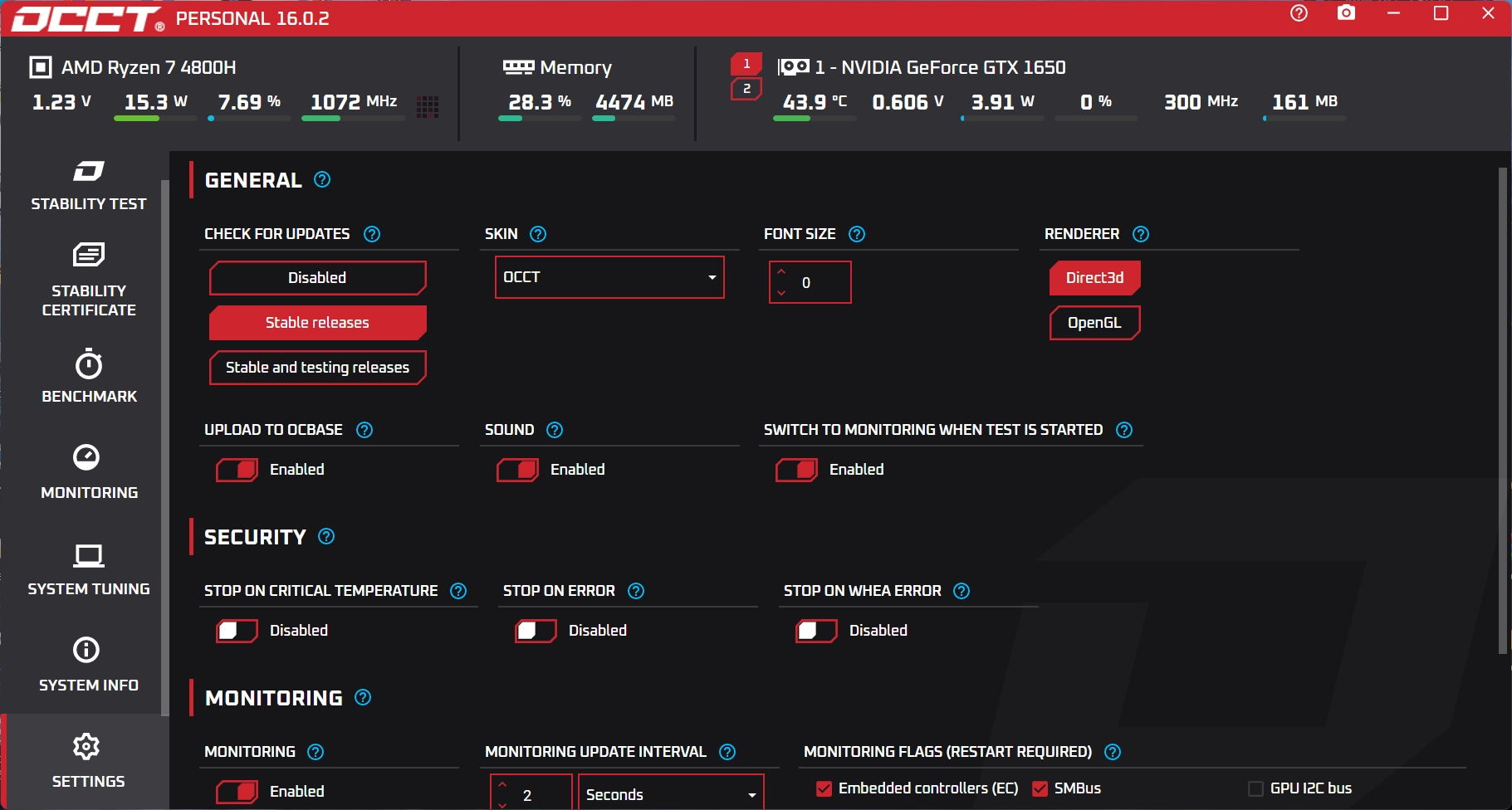This screenshot has height=810, width=1512.
Task: Show help for Check For Updates
Action: point(372,234)
